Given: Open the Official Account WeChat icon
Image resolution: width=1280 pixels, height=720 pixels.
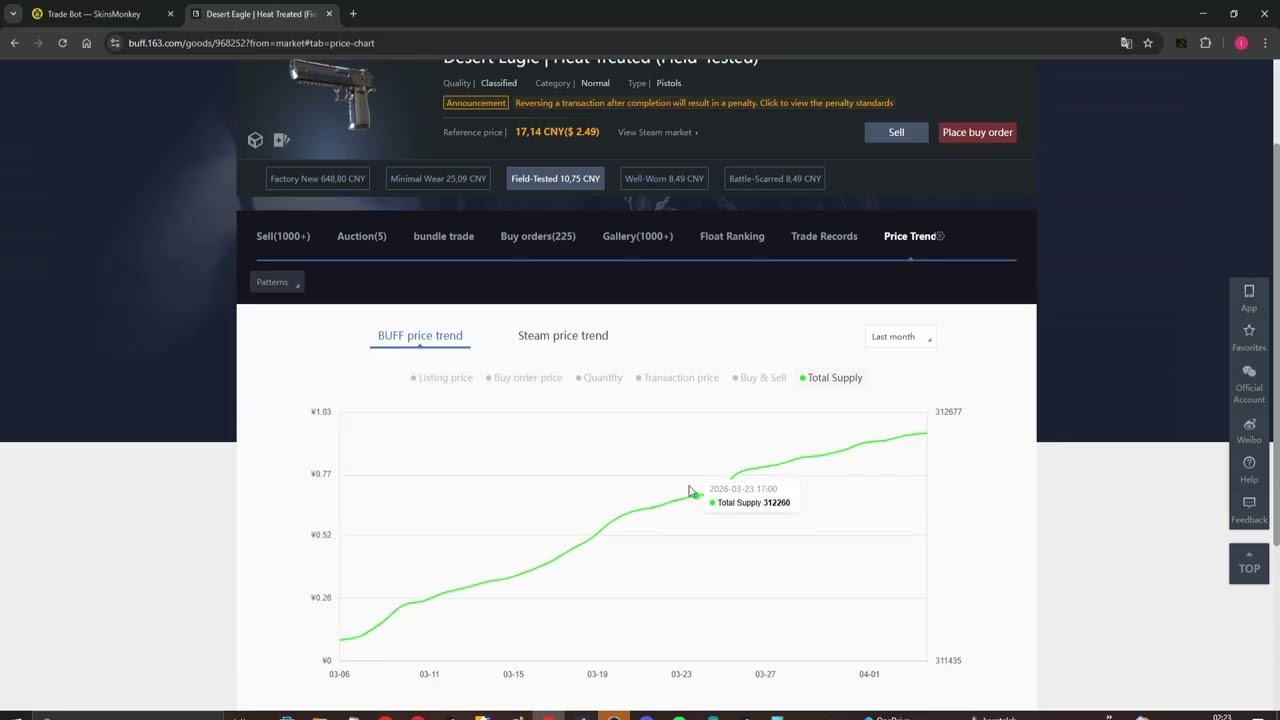Looking at the screenshot, I should point(1249,384).
